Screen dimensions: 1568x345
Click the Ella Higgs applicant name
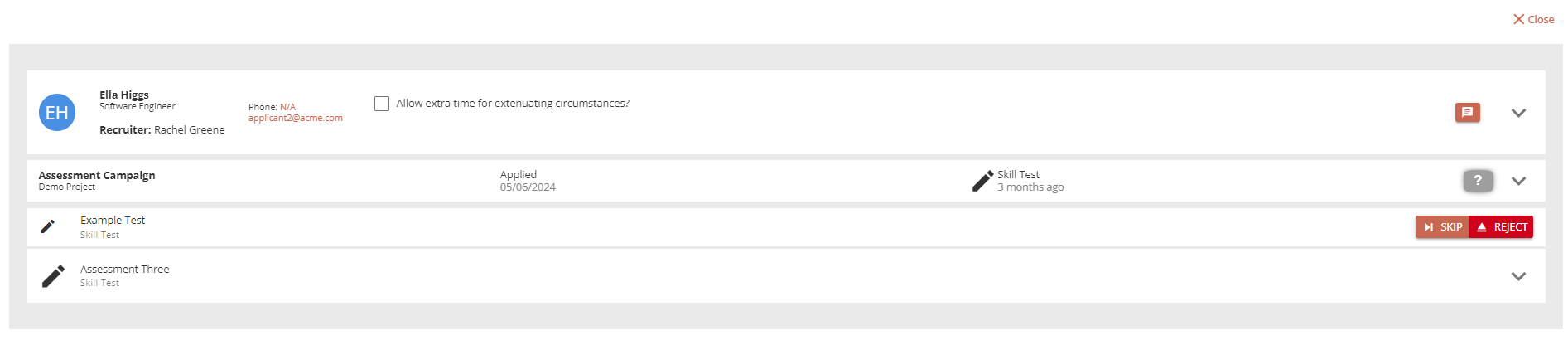[124, 95]
